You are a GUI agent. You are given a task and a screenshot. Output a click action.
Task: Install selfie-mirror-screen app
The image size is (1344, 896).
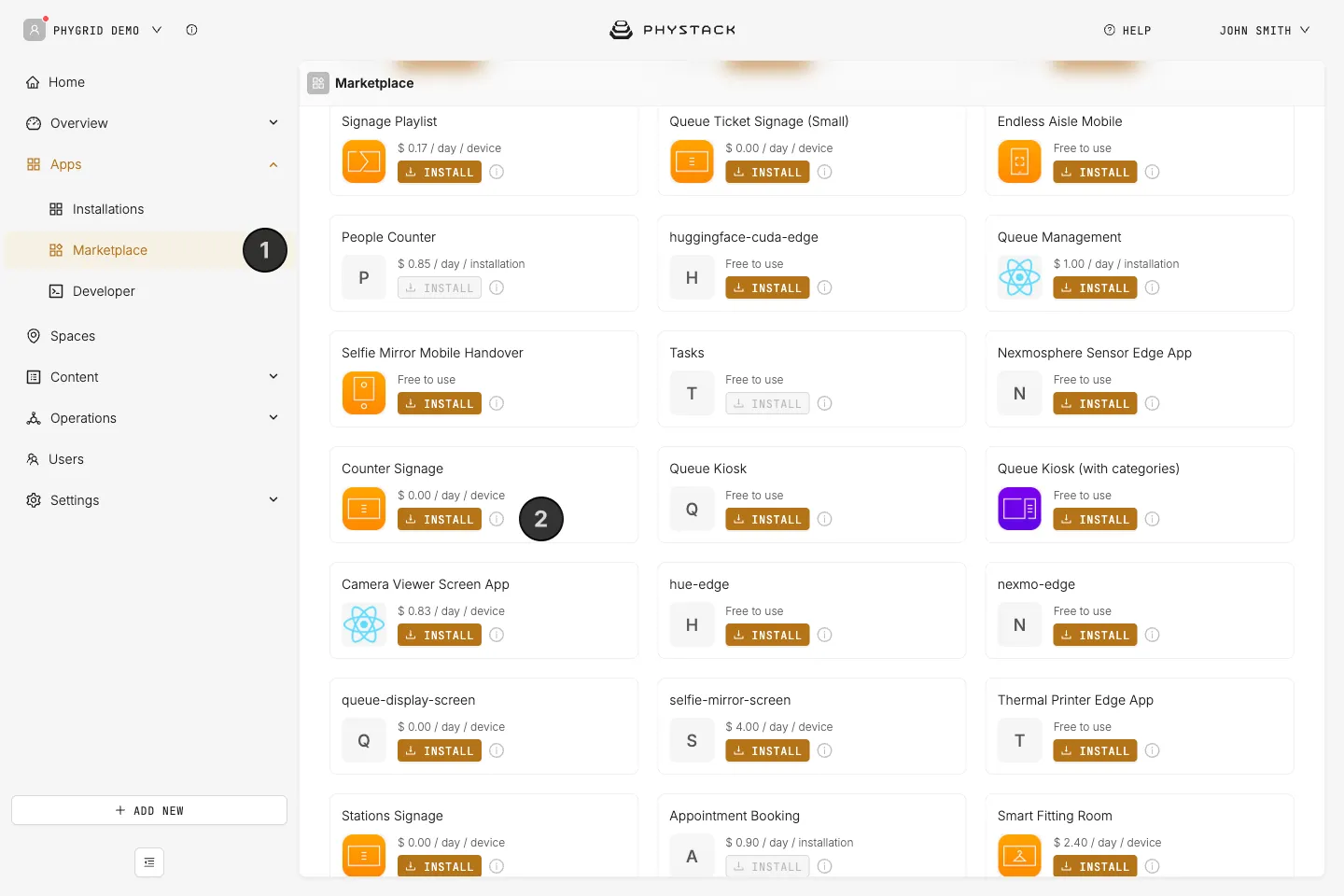[x=767, y=750]
